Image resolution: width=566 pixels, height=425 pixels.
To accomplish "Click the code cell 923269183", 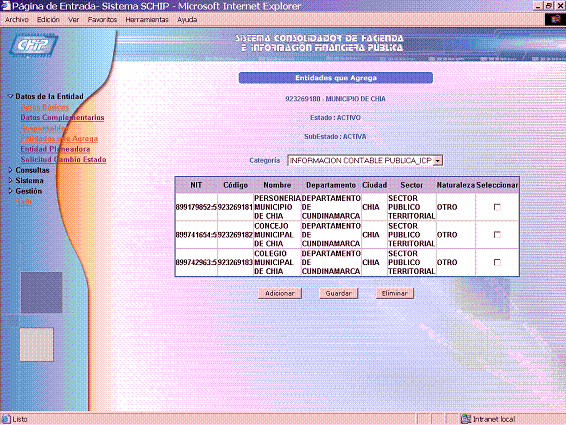I will (x=235, y=263).
